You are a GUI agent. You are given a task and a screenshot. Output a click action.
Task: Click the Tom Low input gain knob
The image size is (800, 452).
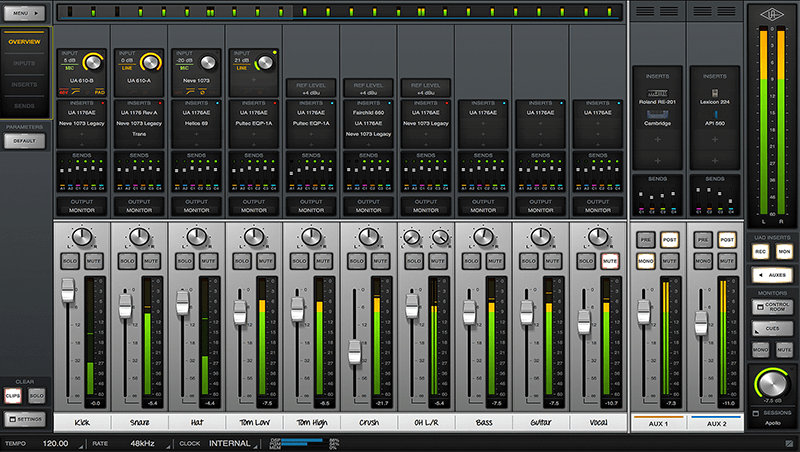click(x=265, y=63)
